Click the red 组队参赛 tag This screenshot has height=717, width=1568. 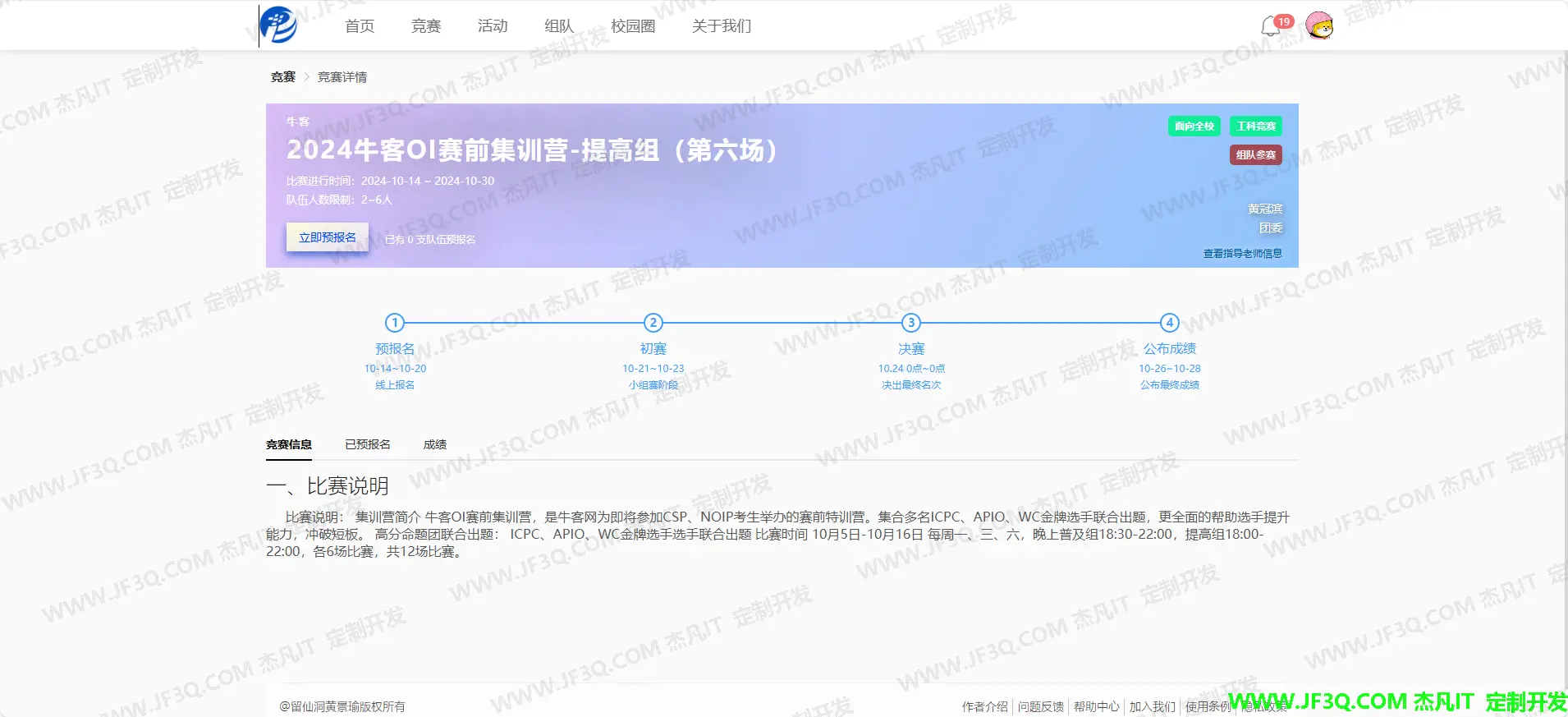point(1255,155)
